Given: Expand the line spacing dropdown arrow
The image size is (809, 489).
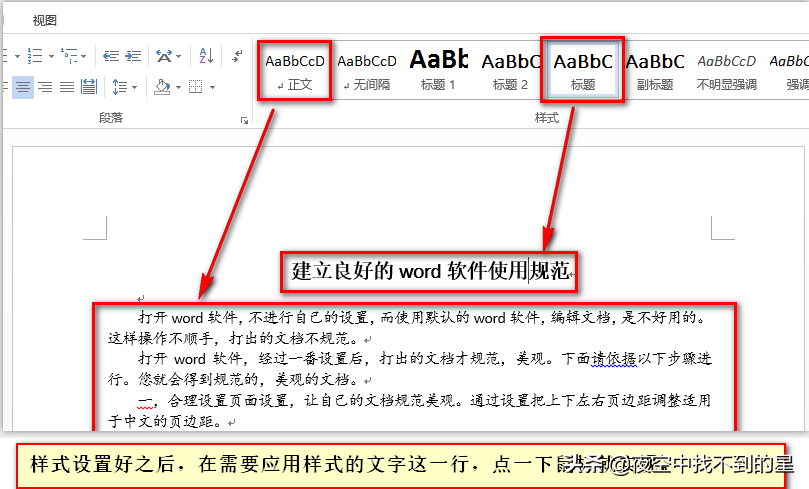Looking at the screenshot, I should [x=134, y=87].
